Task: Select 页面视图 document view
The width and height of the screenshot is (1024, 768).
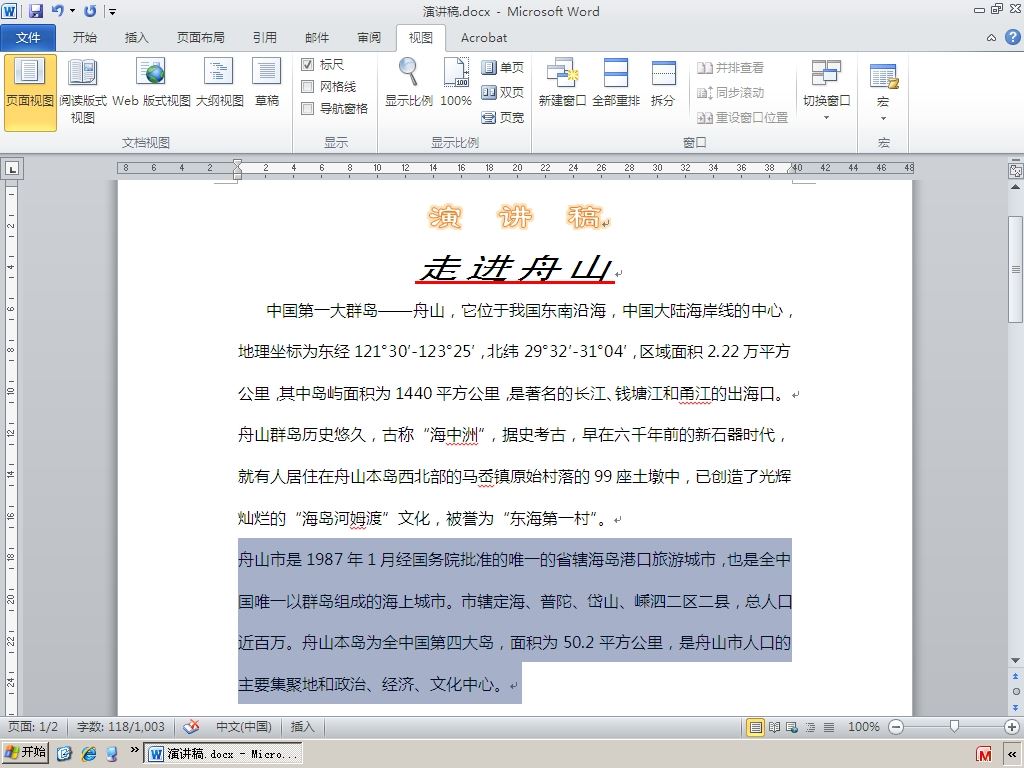Action: click(30, 93)
